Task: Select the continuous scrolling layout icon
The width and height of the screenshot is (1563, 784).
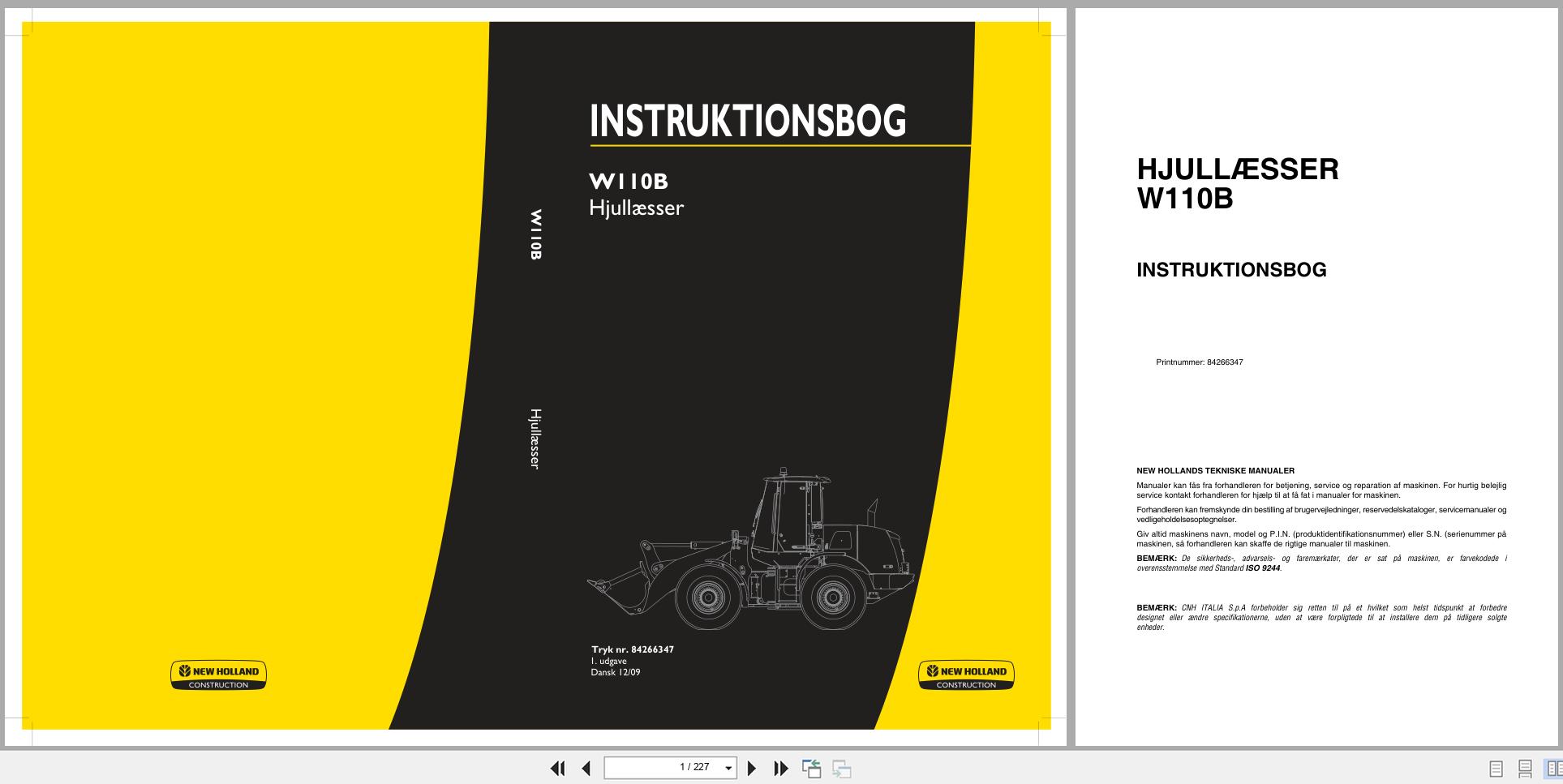Action: point(1523,767)
